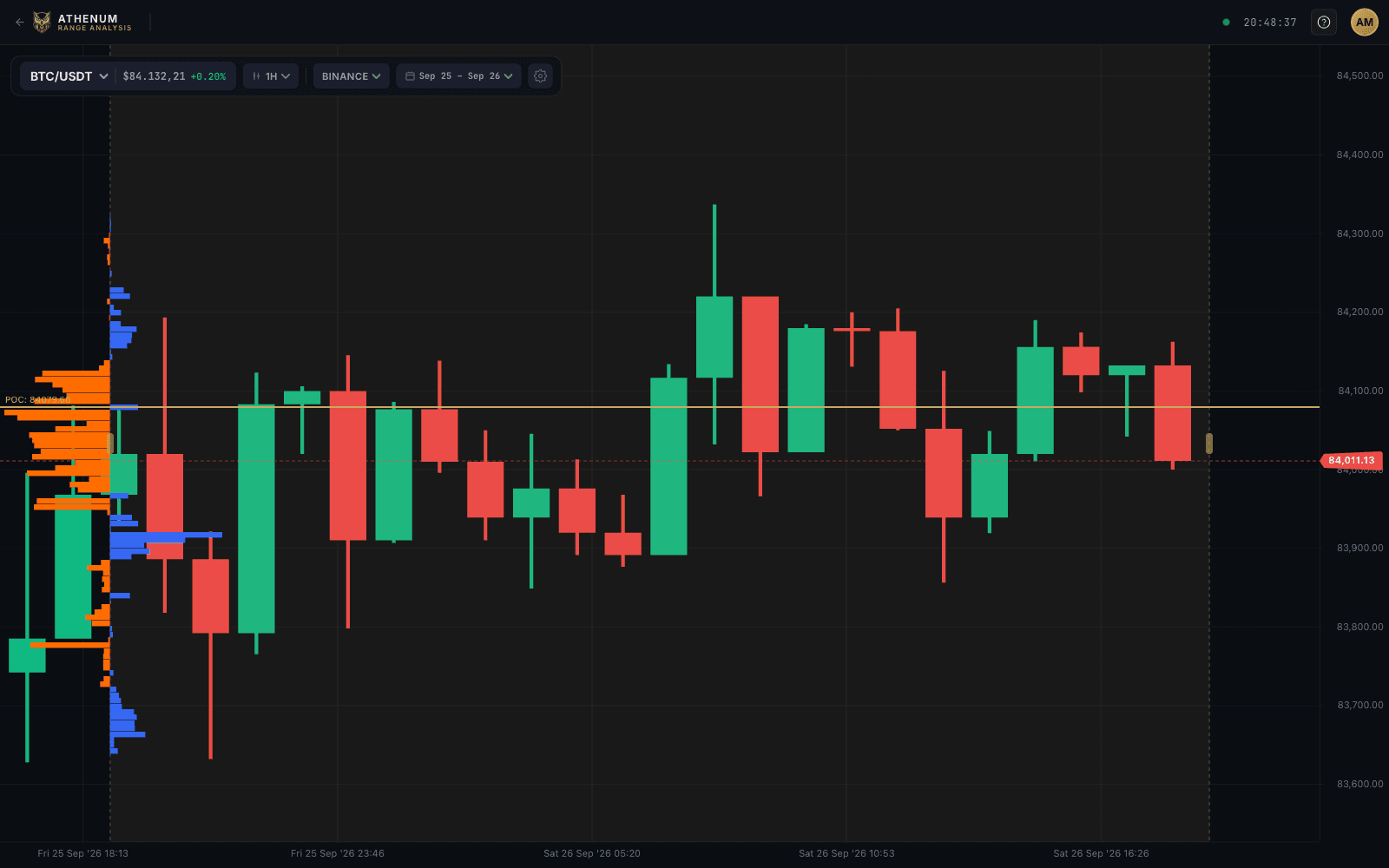Open the 1H timeframe dropdown
1389x868 pixels.
point(271,76)
